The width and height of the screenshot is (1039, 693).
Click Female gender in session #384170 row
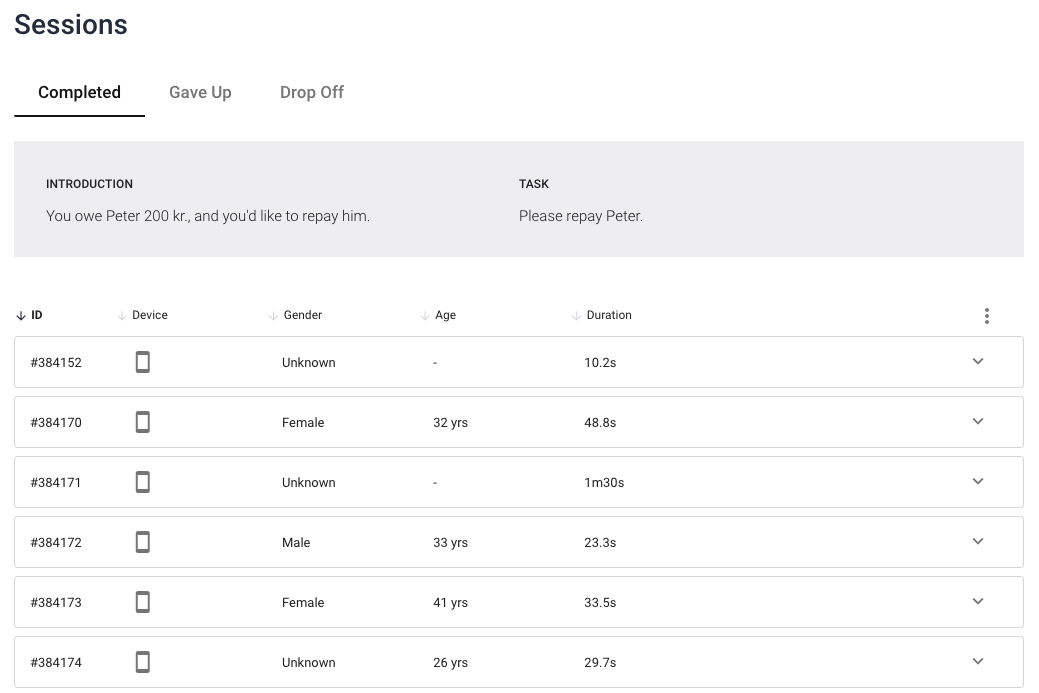point(303,422)
